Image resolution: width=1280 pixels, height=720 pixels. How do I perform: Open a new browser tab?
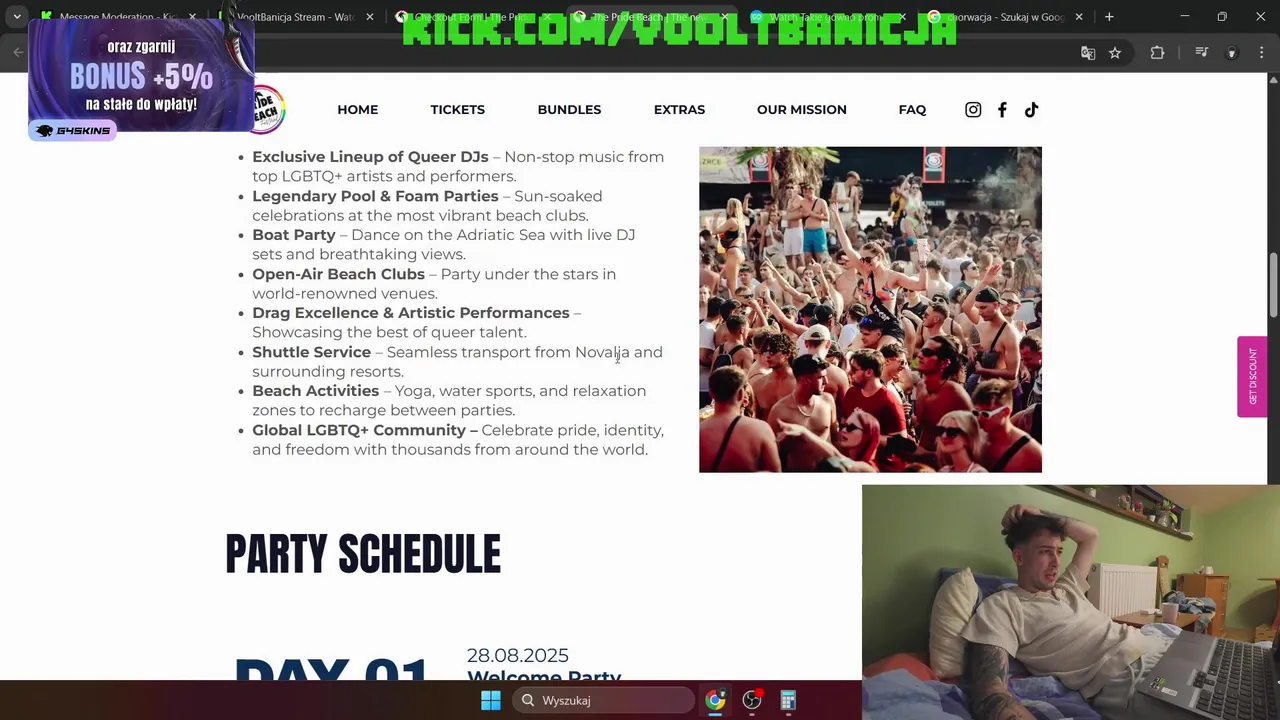[1109, 17]
